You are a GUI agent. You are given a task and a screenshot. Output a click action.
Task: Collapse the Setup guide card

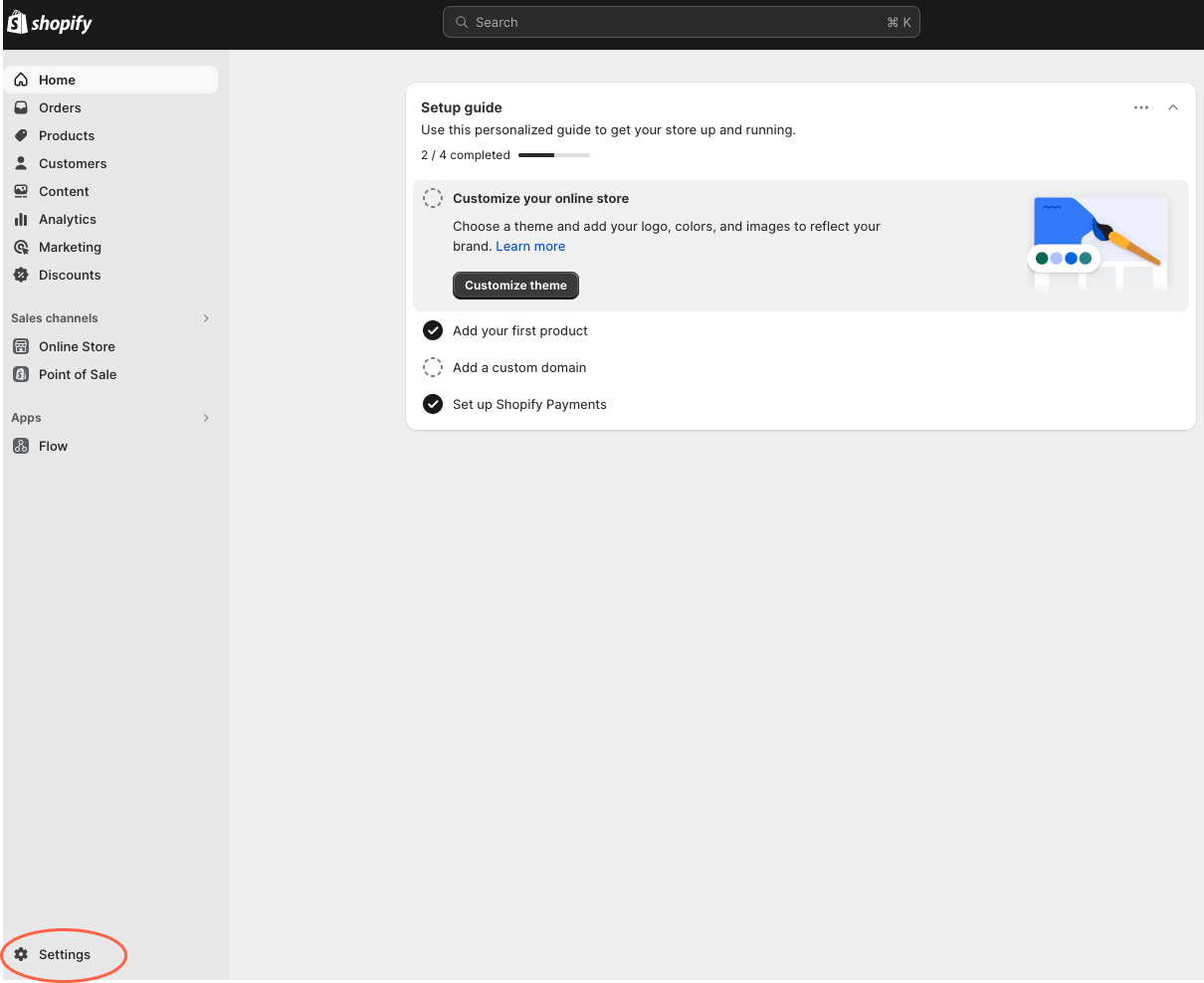(x=1172, y=107)
